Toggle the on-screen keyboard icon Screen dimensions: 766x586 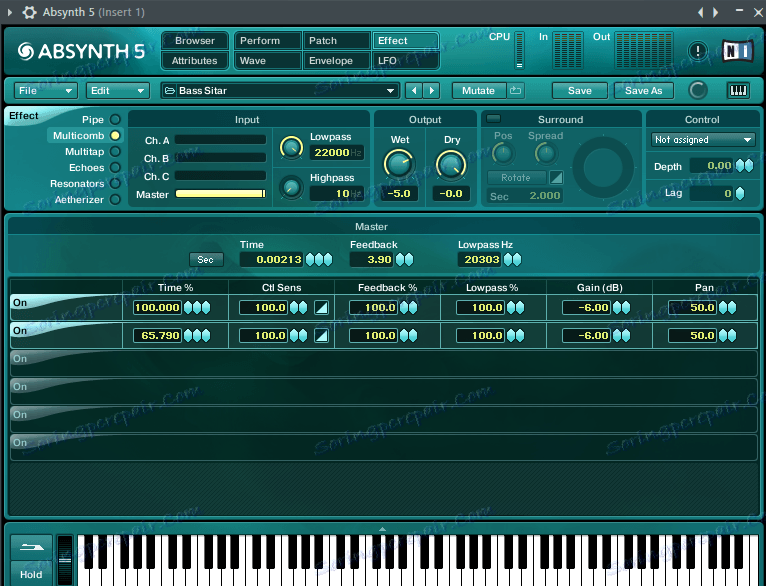738,90
